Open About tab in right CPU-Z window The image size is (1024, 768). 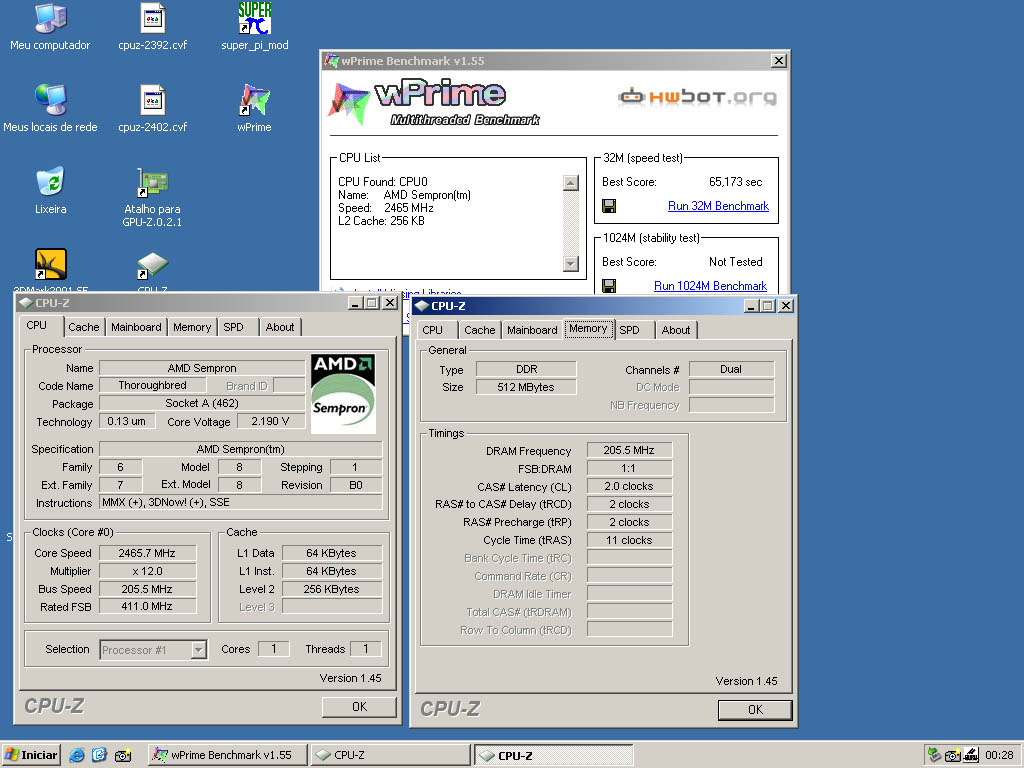[x=676, y=330]
